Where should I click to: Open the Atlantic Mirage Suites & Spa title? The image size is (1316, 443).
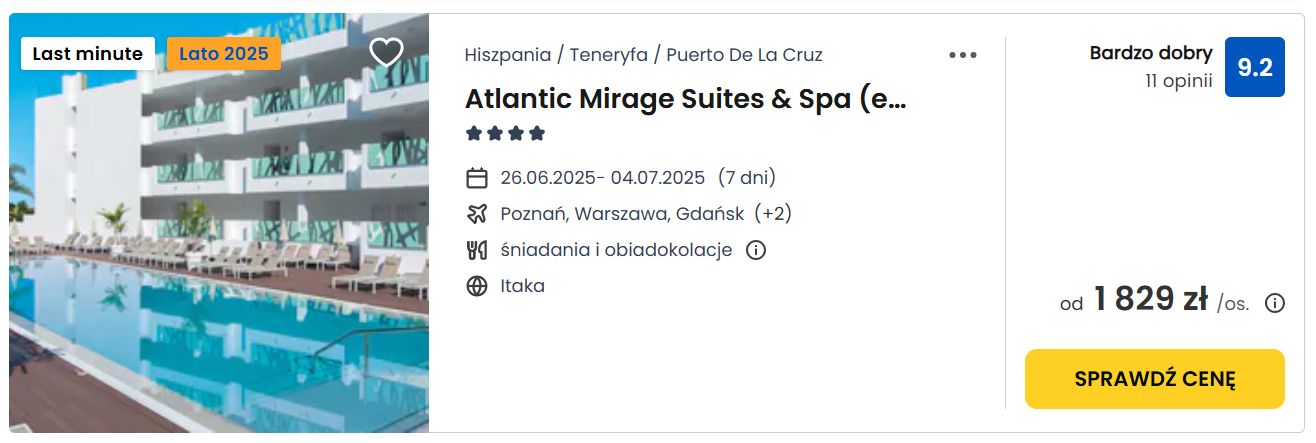(686, 99)
